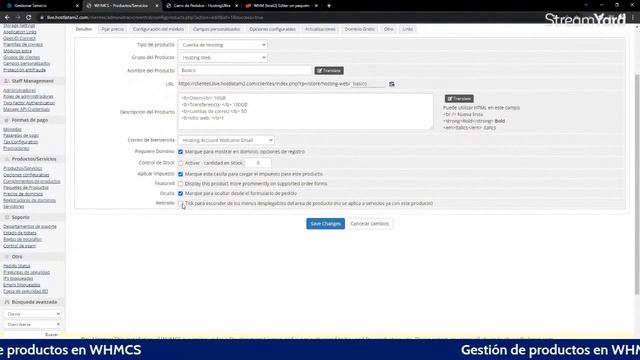Click the cantidad en Stock input
Viewport: 640px width, 360px height.
(258, 163)
